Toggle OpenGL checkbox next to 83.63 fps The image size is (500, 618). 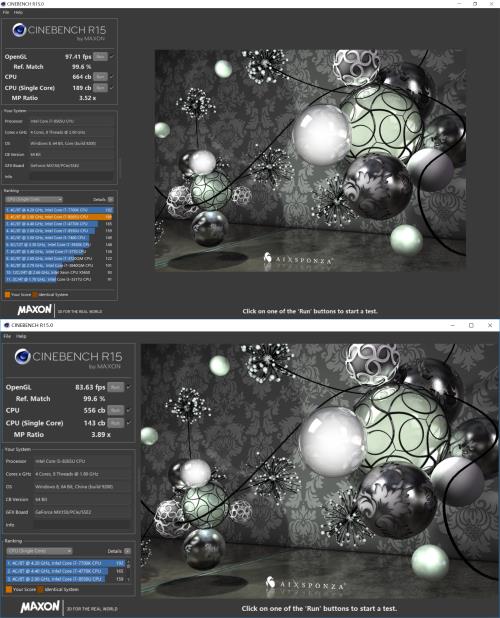point(129,387)
